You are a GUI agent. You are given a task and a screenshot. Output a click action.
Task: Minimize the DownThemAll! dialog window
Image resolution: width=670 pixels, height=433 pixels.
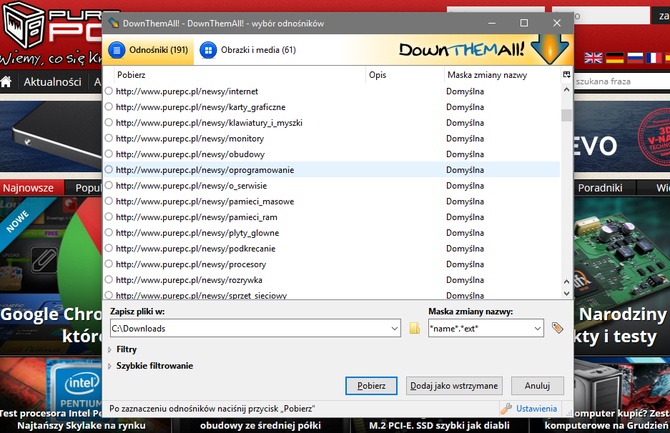pyautogui.click(x=492, y=23)
